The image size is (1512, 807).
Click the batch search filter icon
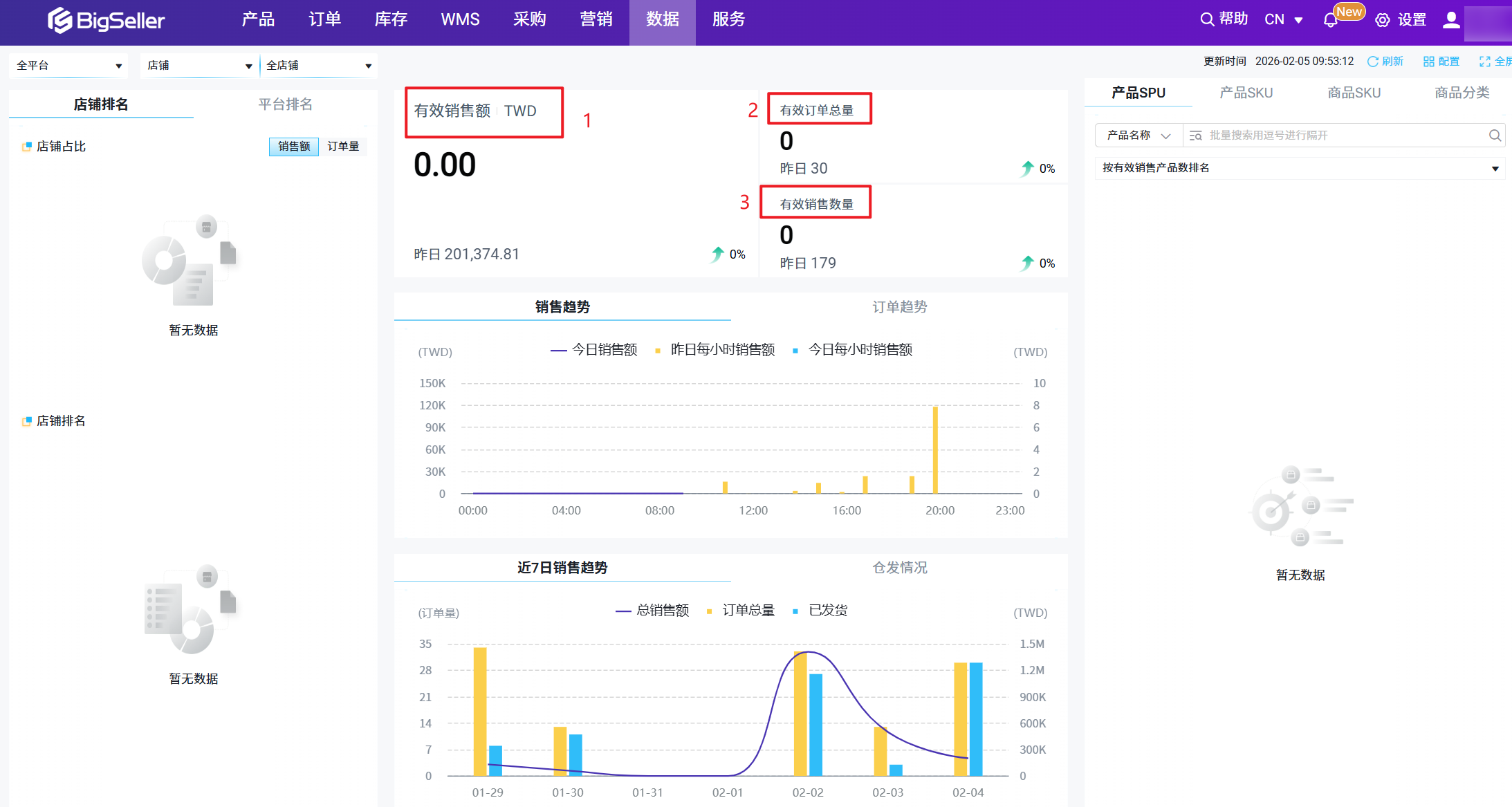pos(1195,136)
